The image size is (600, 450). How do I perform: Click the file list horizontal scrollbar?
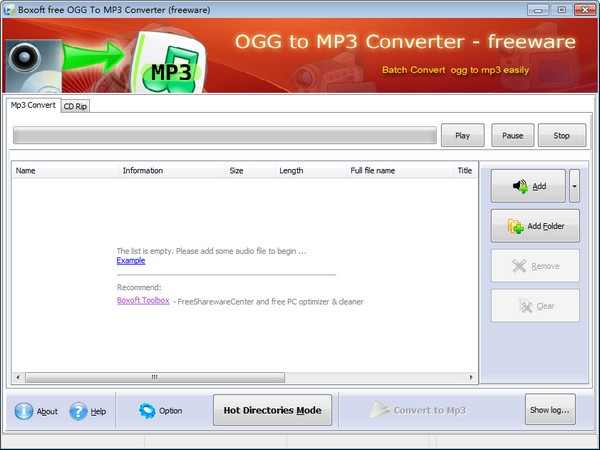tap(154, 377)
